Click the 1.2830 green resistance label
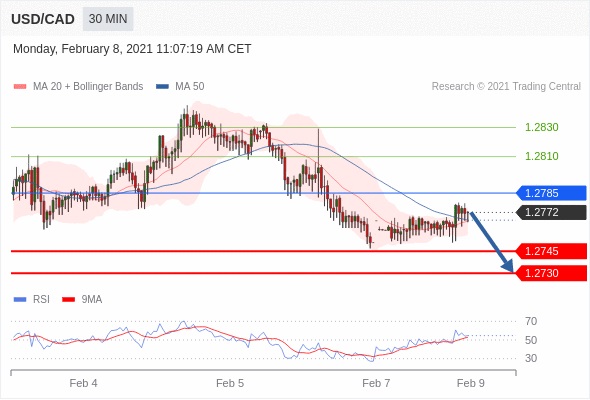Viewport: 590px width, 400px height. click(x=541, y=127)
